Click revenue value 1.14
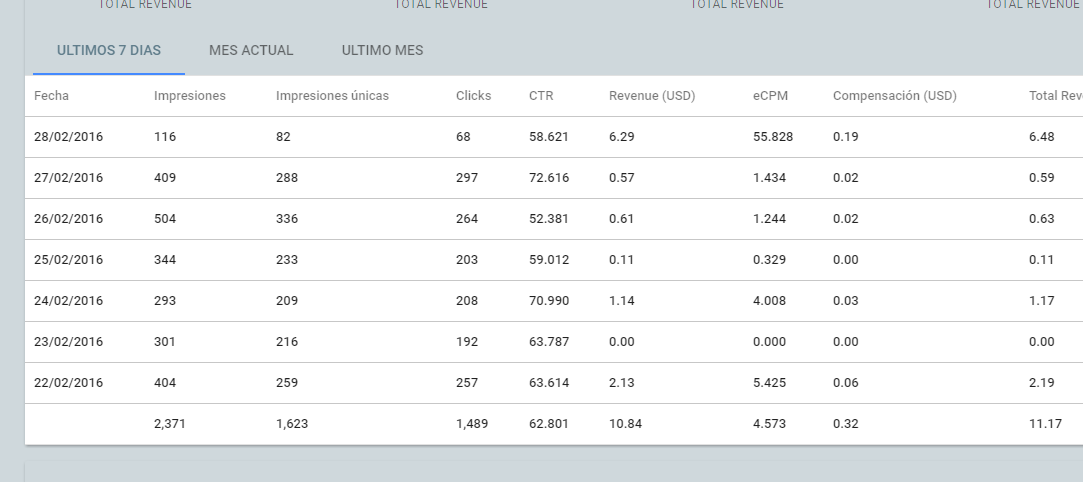Image resolution: width=1083 pixels, height=482 pixels. tap(622, 300)
